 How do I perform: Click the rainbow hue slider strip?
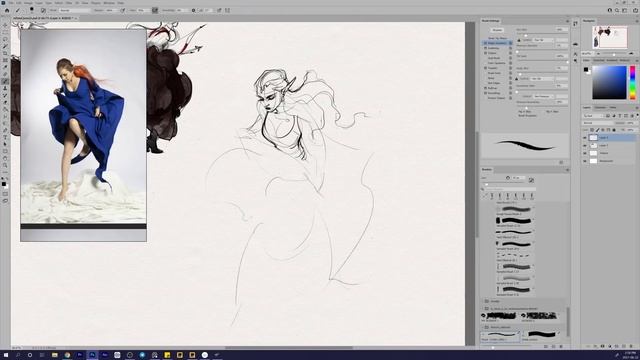point(632,82)
